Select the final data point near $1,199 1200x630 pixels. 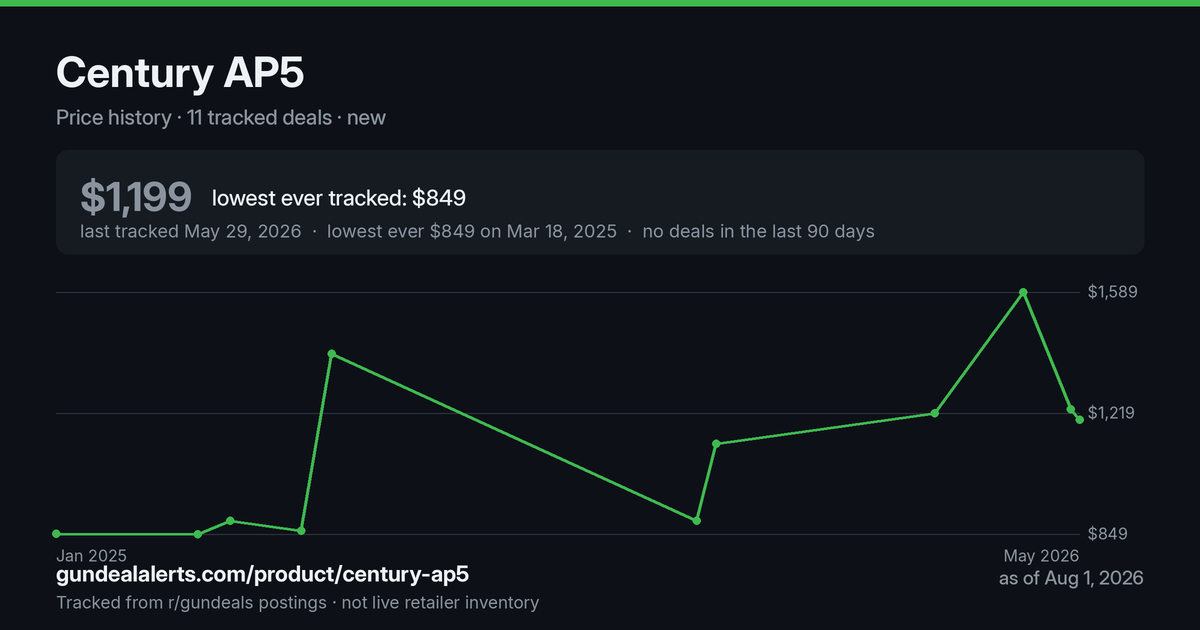[x=1080, y=420]
